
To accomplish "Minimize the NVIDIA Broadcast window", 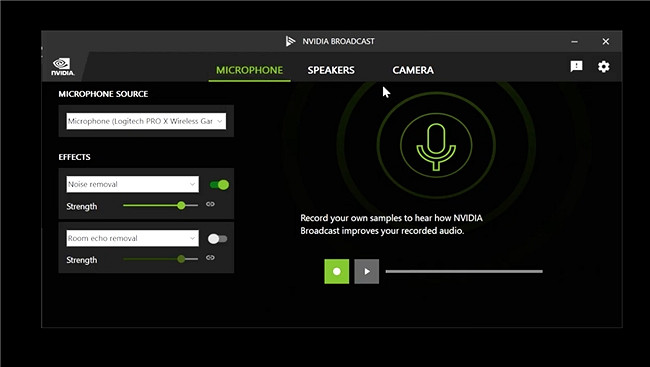I will pyautogui.click(x=575, y=41).
